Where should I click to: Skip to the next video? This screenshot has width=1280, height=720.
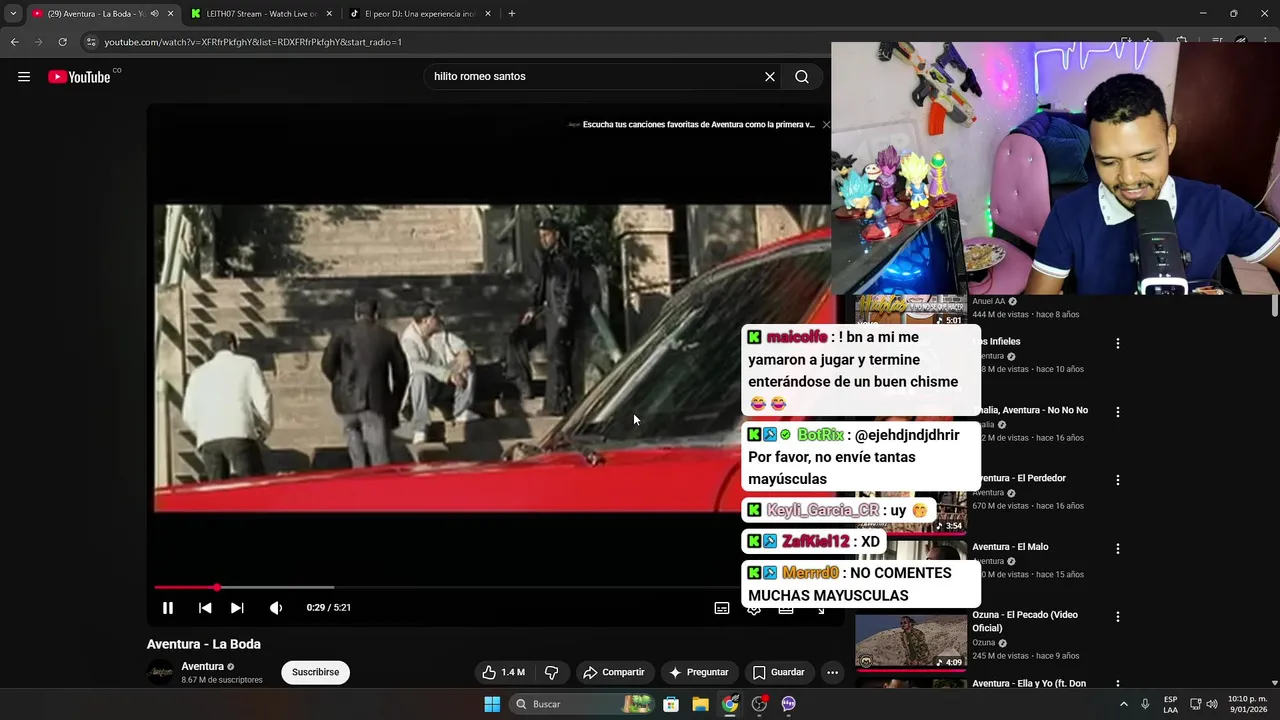point(237,608)
